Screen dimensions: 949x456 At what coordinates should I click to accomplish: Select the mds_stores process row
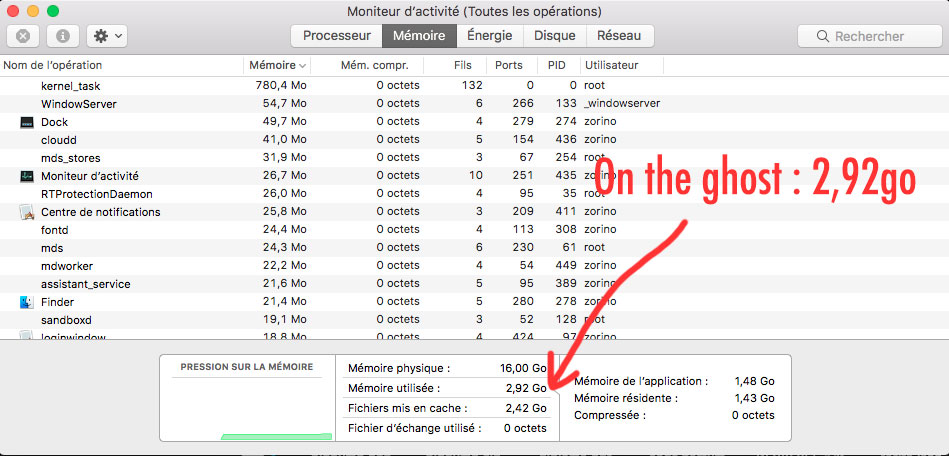coord(474,158)
